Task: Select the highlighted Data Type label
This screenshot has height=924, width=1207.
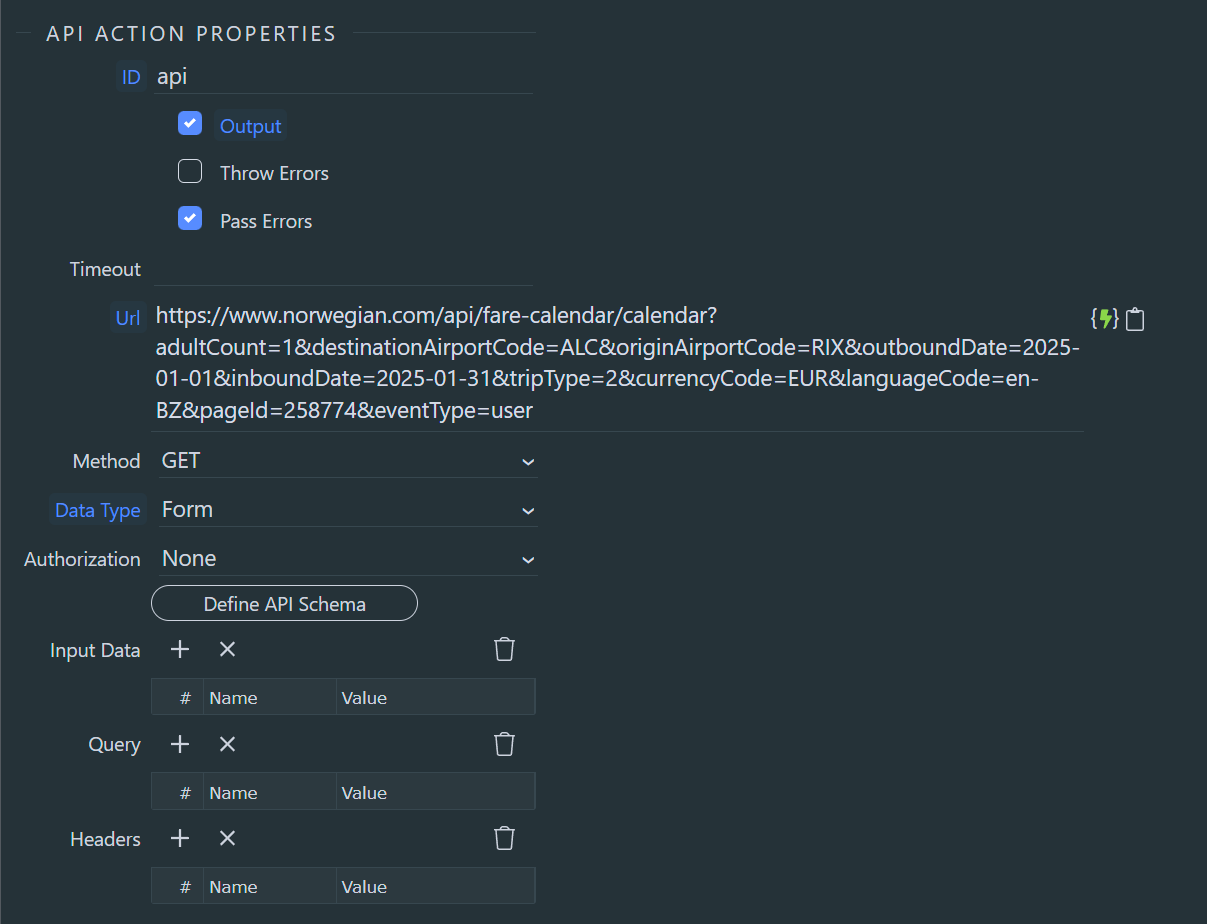Action: coord(97,510)
